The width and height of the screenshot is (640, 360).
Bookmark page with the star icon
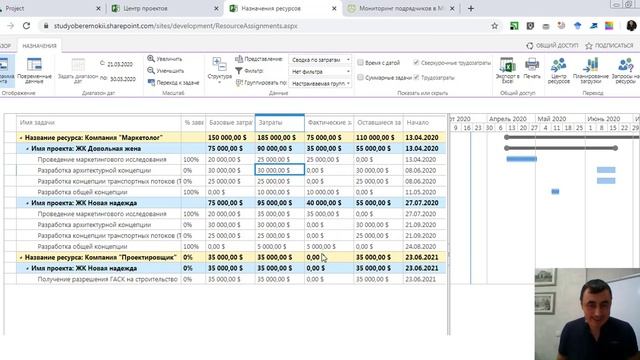pos(494,26)
